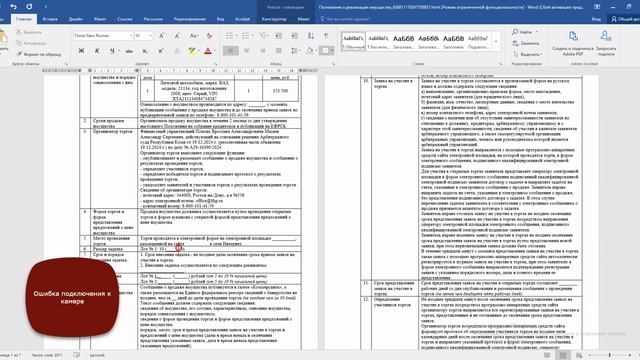
Task: Open the Times New Roman font name box
Action: click(103, 36)
